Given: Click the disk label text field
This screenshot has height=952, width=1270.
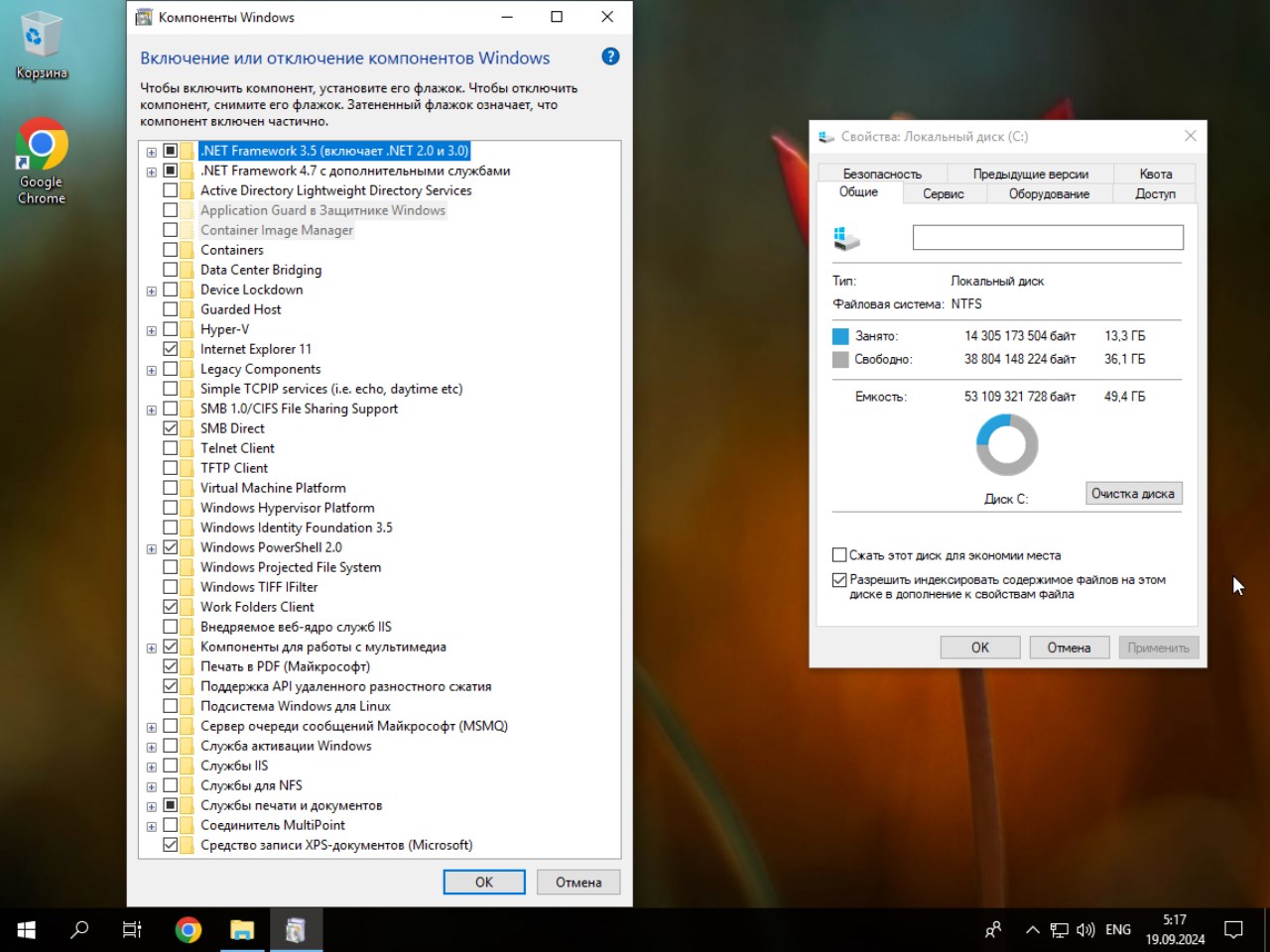Looking at the screenshot, I should (x=1047, y=237).
